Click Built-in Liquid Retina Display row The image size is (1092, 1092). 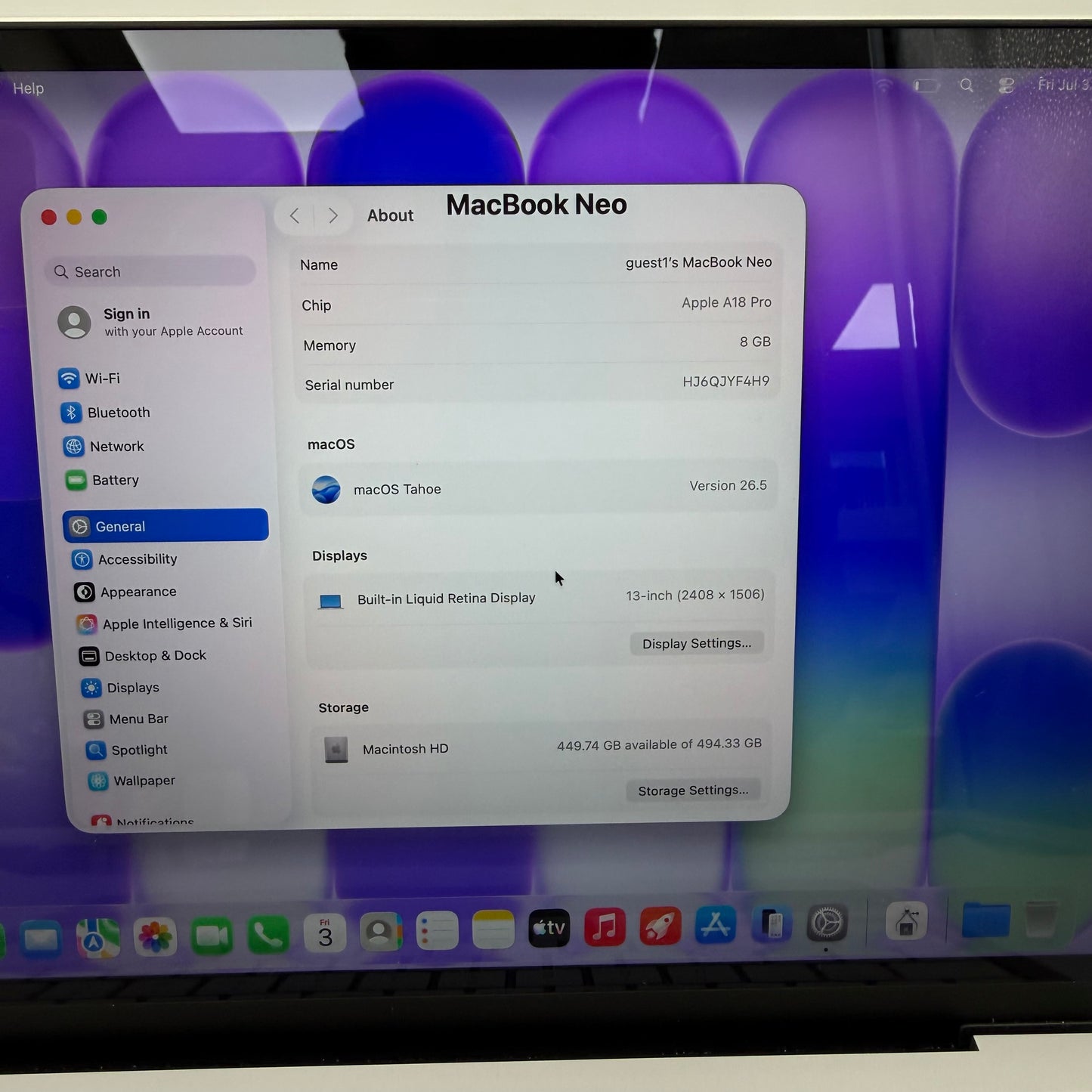(540, 598)
